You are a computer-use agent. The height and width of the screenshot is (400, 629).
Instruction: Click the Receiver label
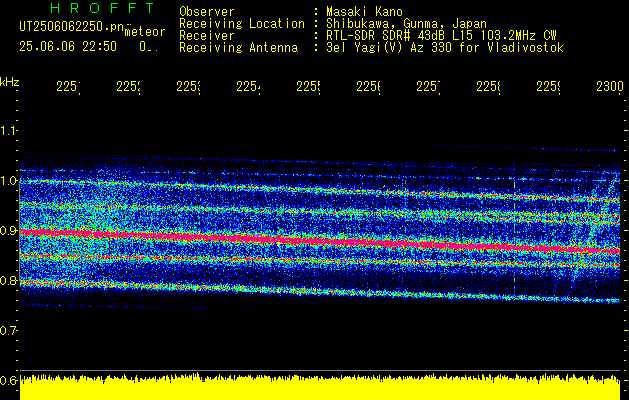point(207,36)
